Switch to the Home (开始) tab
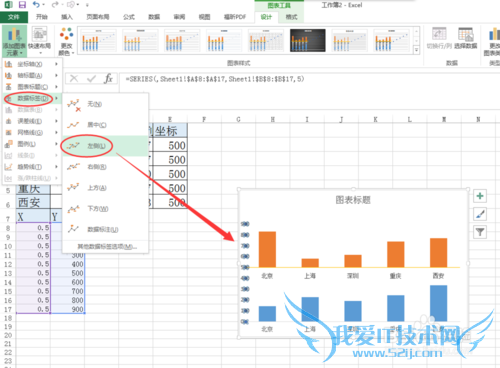 coord(42,17)
